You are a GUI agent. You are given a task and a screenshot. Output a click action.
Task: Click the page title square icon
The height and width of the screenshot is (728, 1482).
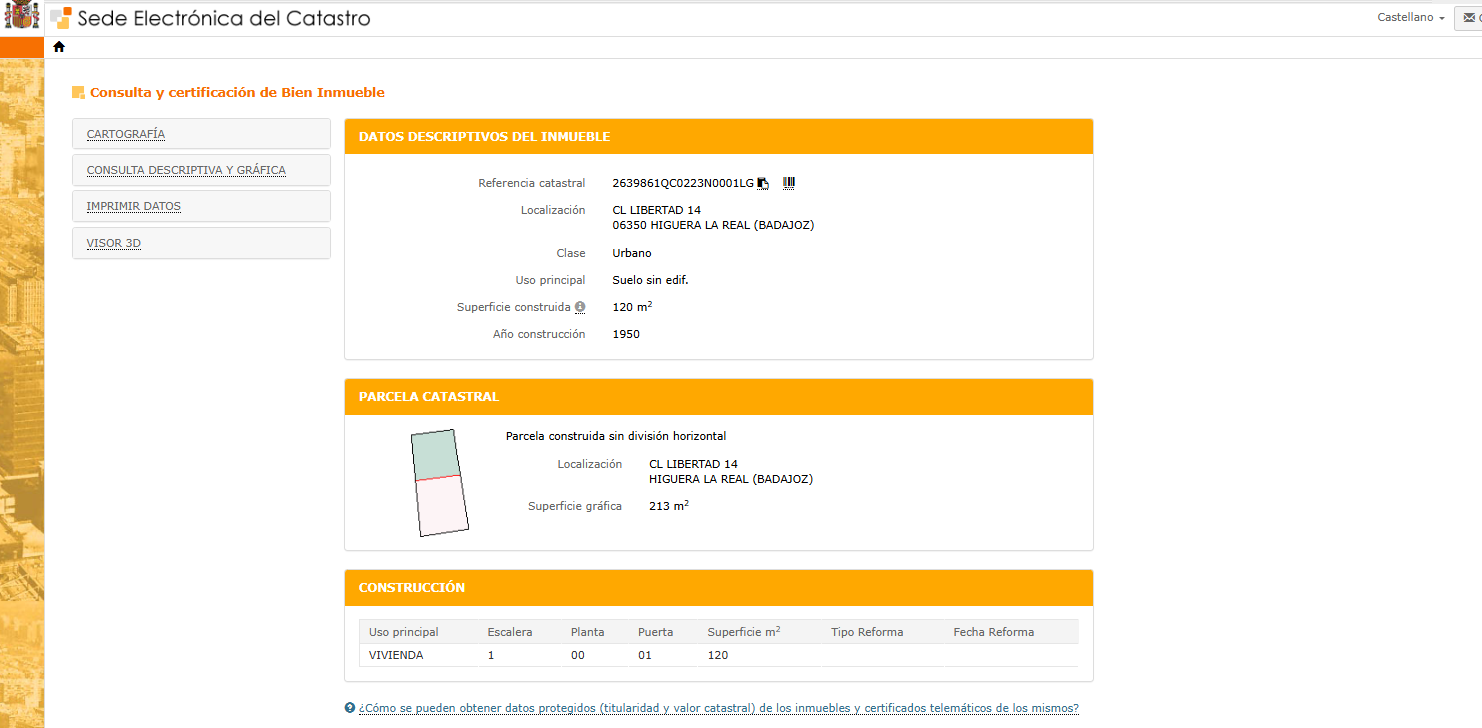point(78,93)
